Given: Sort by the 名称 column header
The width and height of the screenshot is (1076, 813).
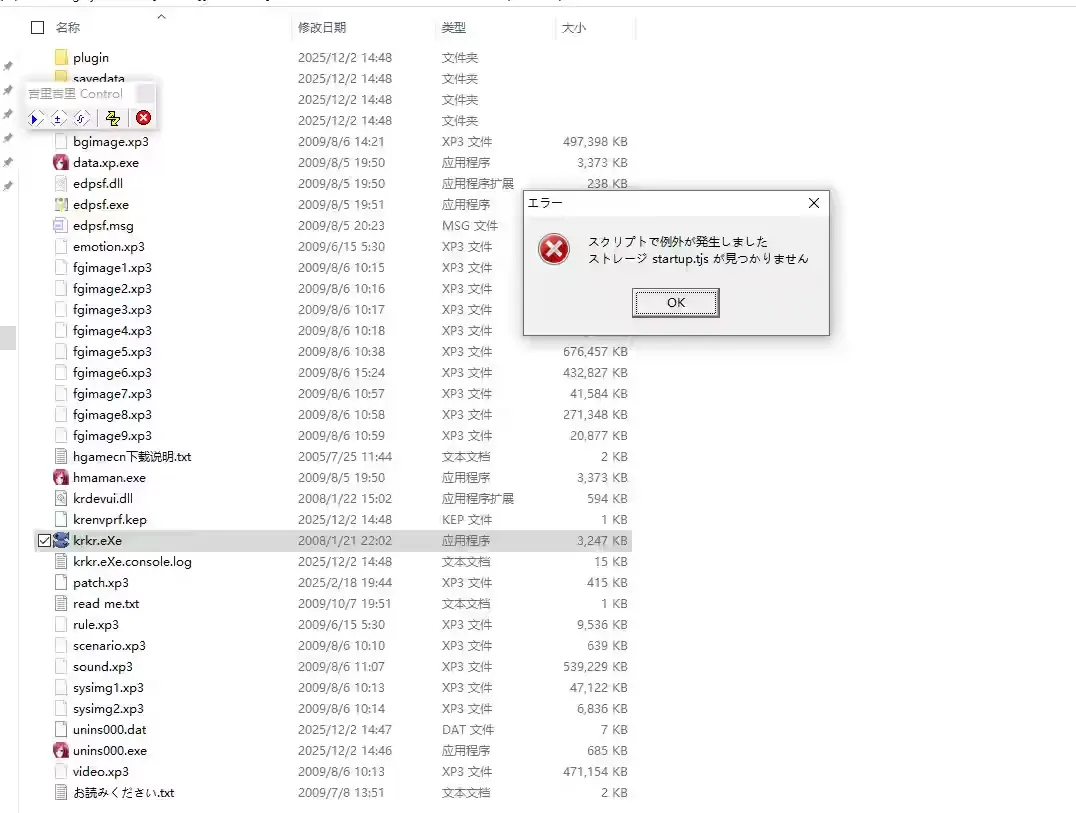Looking at the screenshot, I should [x=68, y=27].
